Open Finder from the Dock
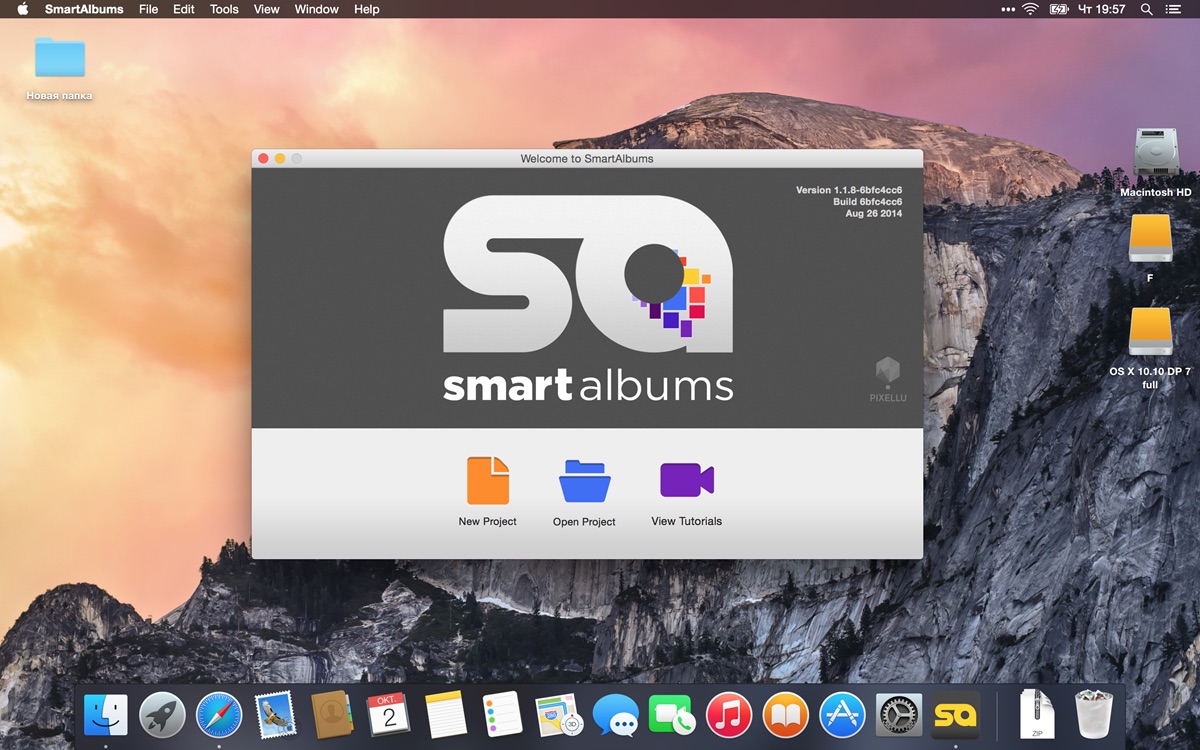Screen dimensions: 1200x750 tap(105, 715)
